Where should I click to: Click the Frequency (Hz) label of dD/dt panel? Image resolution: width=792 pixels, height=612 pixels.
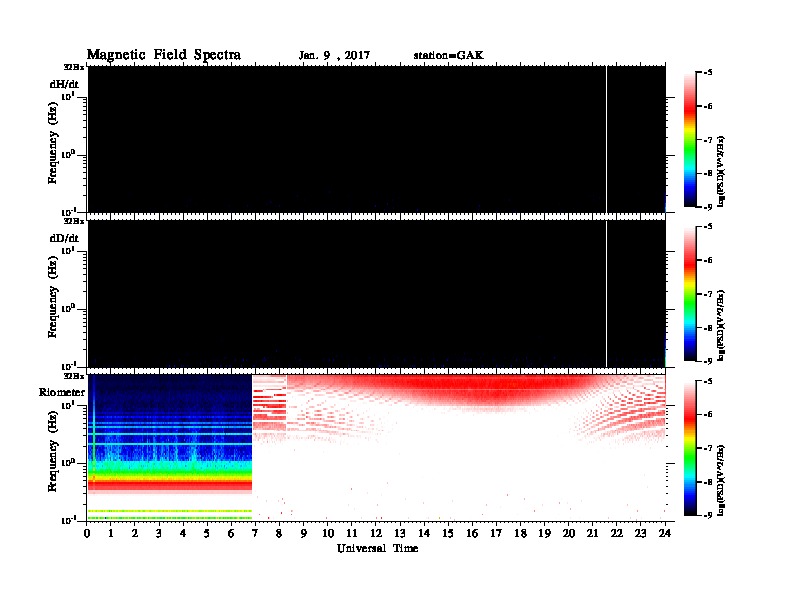pyautogui.click(x=53, y=297)
